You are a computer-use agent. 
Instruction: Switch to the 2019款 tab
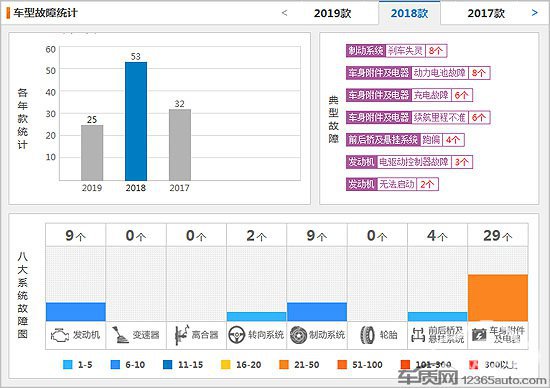point(332,13)
